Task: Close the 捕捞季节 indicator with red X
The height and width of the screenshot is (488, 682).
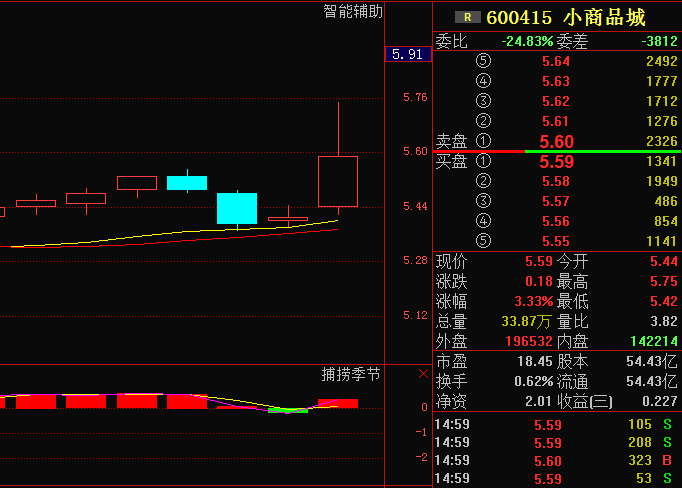Action: 423,374
